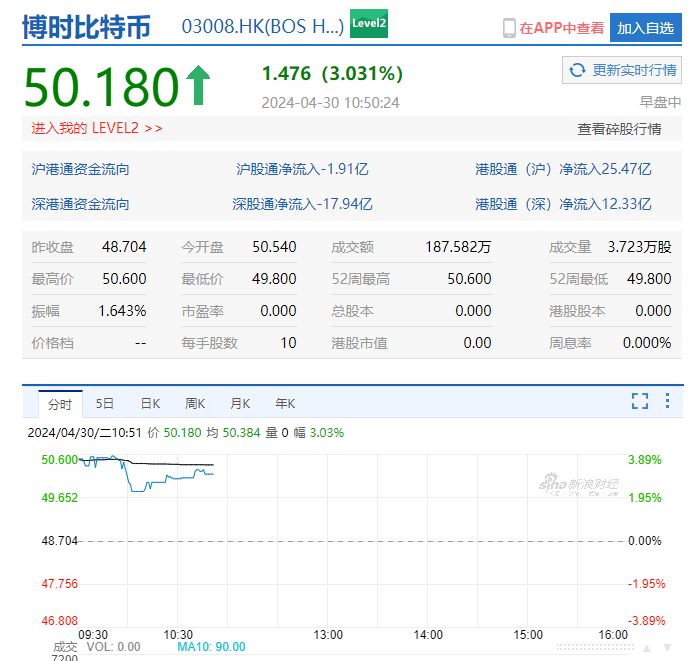Open the 深港通资金流向 link
The width and height of the screenshot is (696, 661).
coord(80,204)
